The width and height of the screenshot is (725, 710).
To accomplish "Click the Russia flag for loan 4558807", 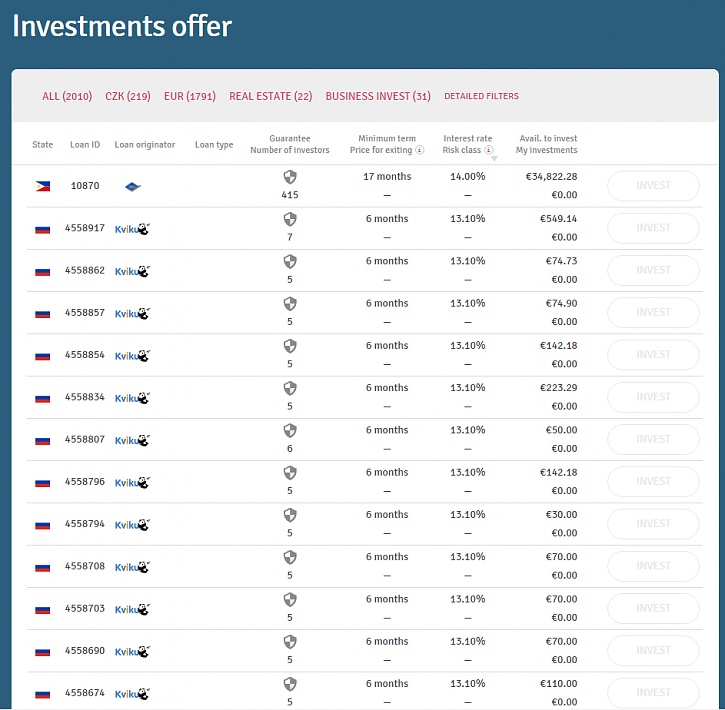I will [x=43, y=441].
